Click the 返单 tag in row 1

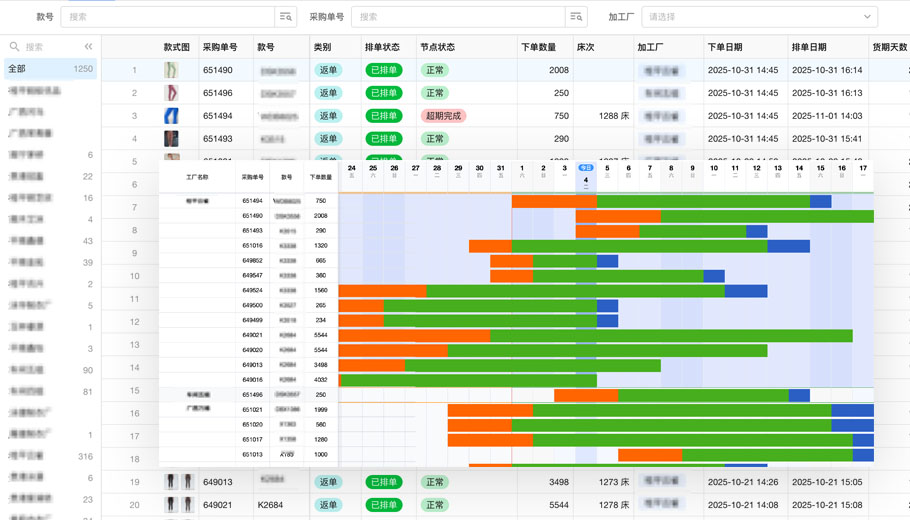click(328, 71)
